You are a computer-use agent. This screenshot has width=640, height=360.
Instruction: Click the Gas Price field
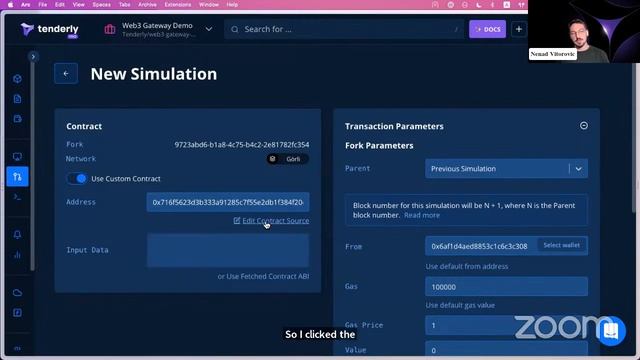click(506, 325)
